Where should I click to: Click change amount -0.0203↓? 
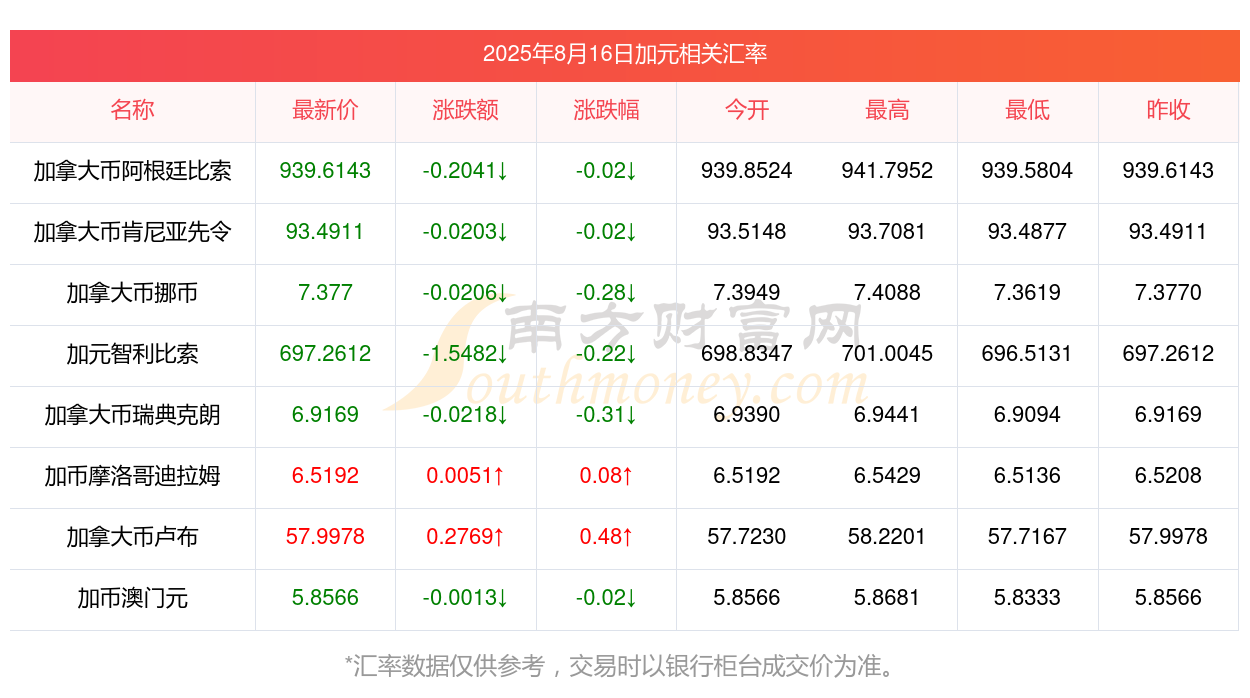[466, 232]
